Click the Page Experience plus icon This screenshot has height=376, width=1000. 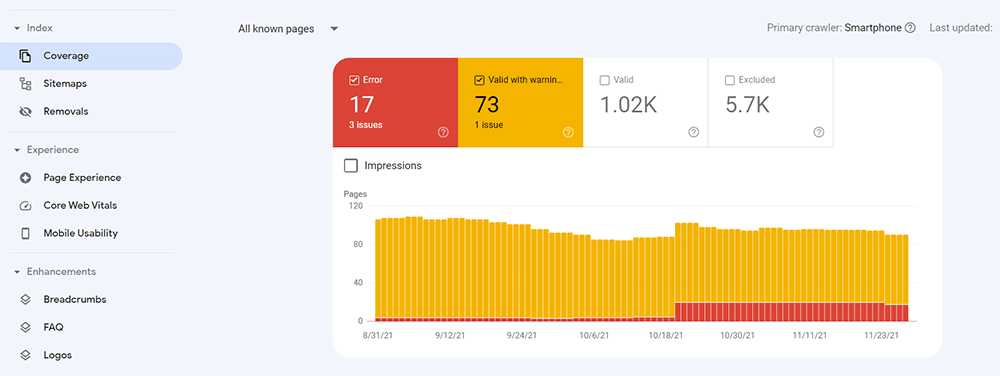coord(26,178)
